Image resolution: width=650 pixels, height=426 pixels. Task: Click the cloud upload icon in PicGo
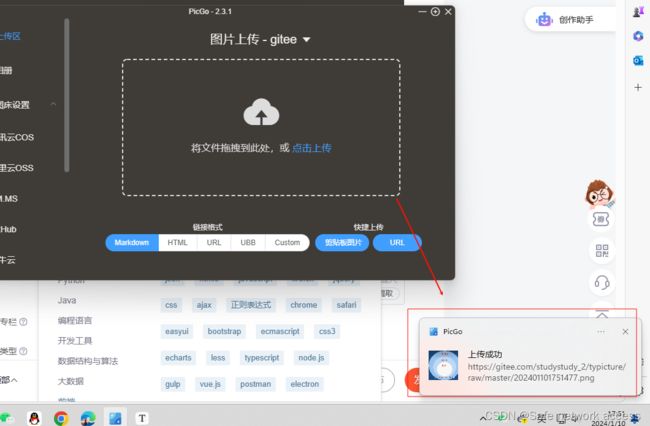[x=261, y=112]
